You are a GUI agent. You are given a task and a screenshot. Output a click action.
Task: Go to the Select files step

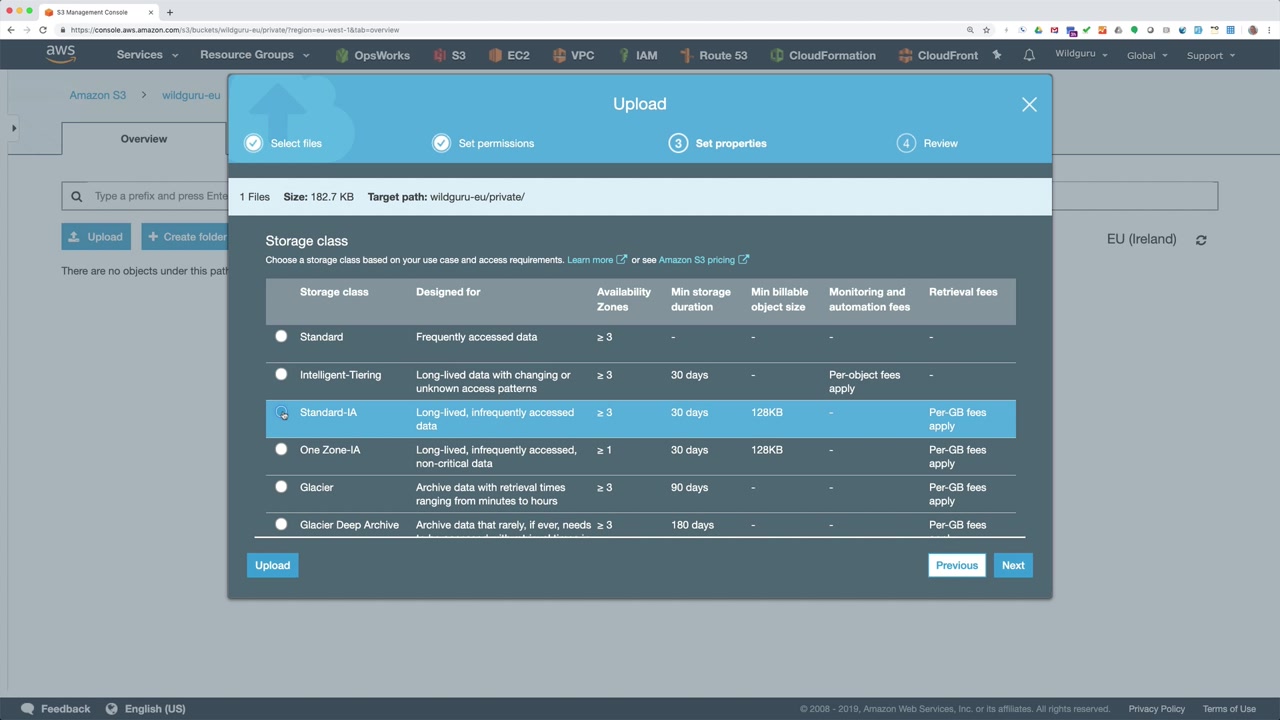(284, 143)
